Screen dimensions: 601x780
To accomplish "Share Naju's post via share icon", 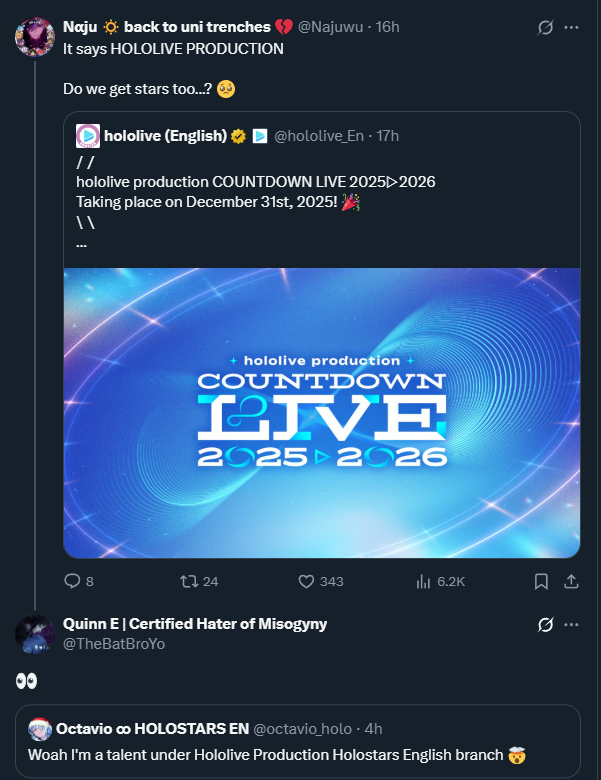I will (x=572, y=581).
